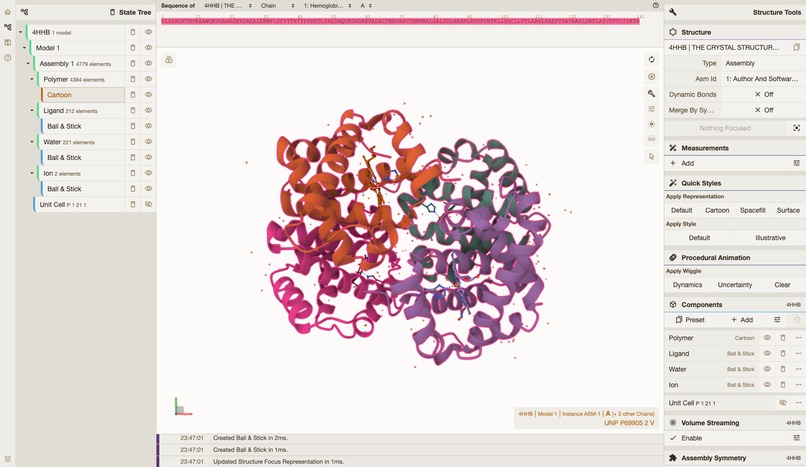This screenshot has width=806, height=467.
Task: Show the hidden Unit Cell in State Tree
Action: 149,204
